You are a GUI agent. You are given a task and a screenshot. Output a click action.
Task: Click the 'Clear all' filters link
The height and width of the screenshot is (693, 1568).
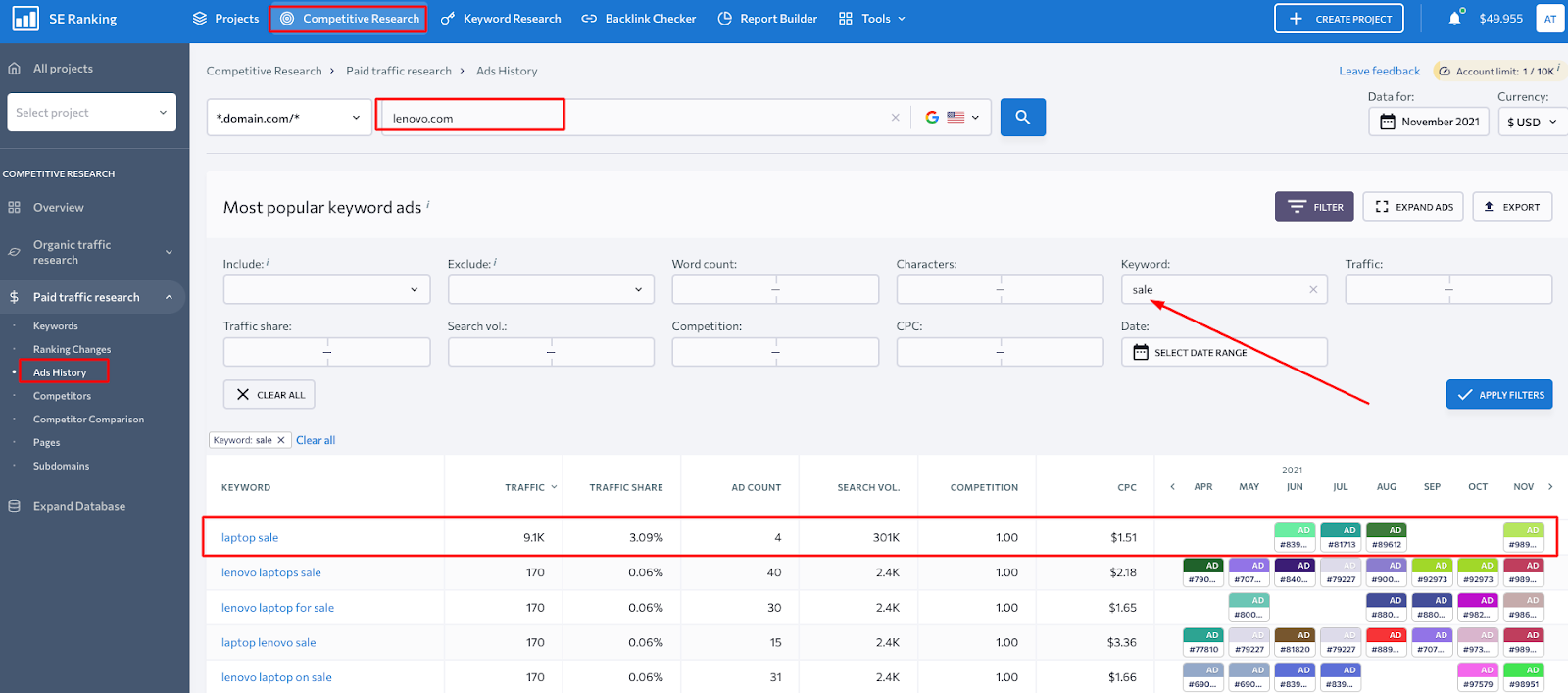(x=316, y=440)
